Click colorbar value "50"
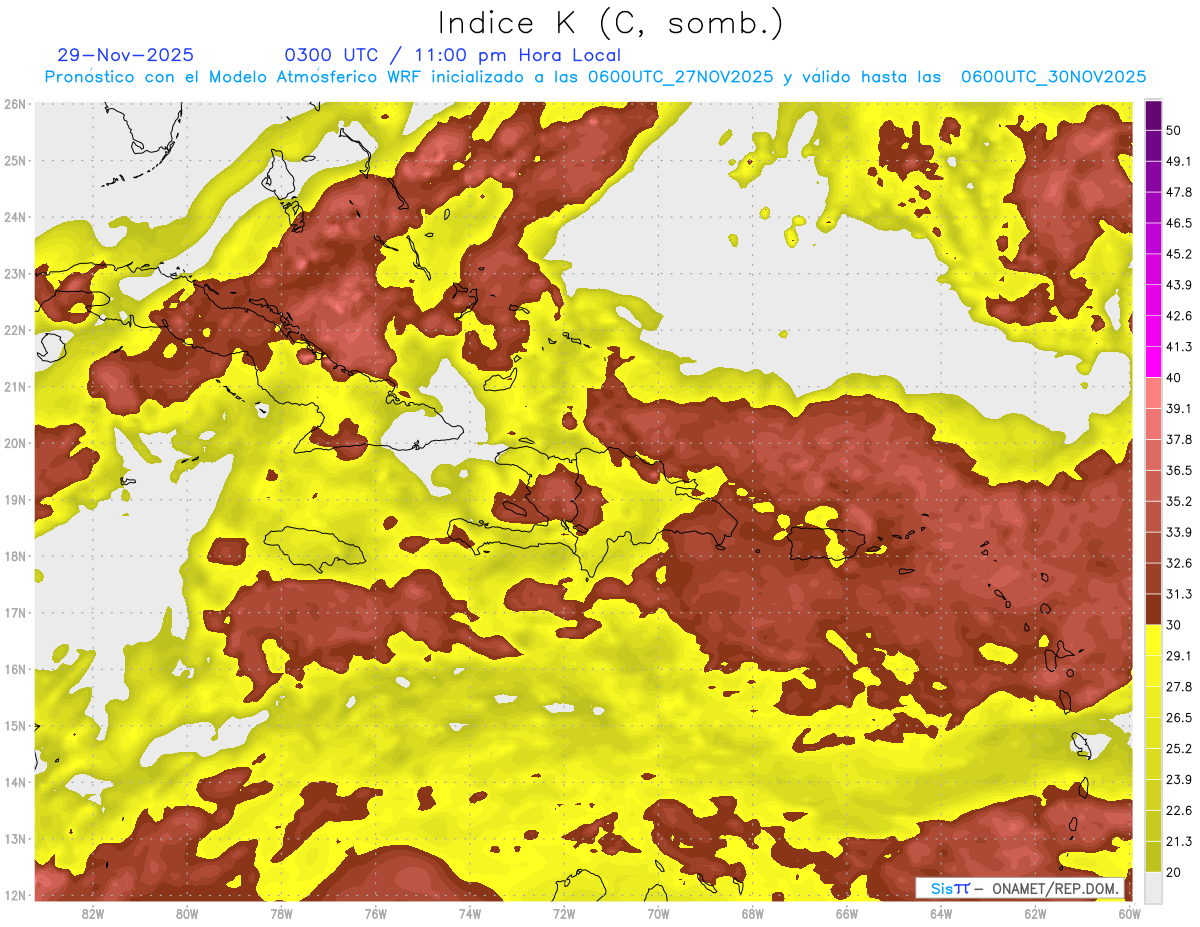This screenshot has width=1200, height=927. (1174, 130)
